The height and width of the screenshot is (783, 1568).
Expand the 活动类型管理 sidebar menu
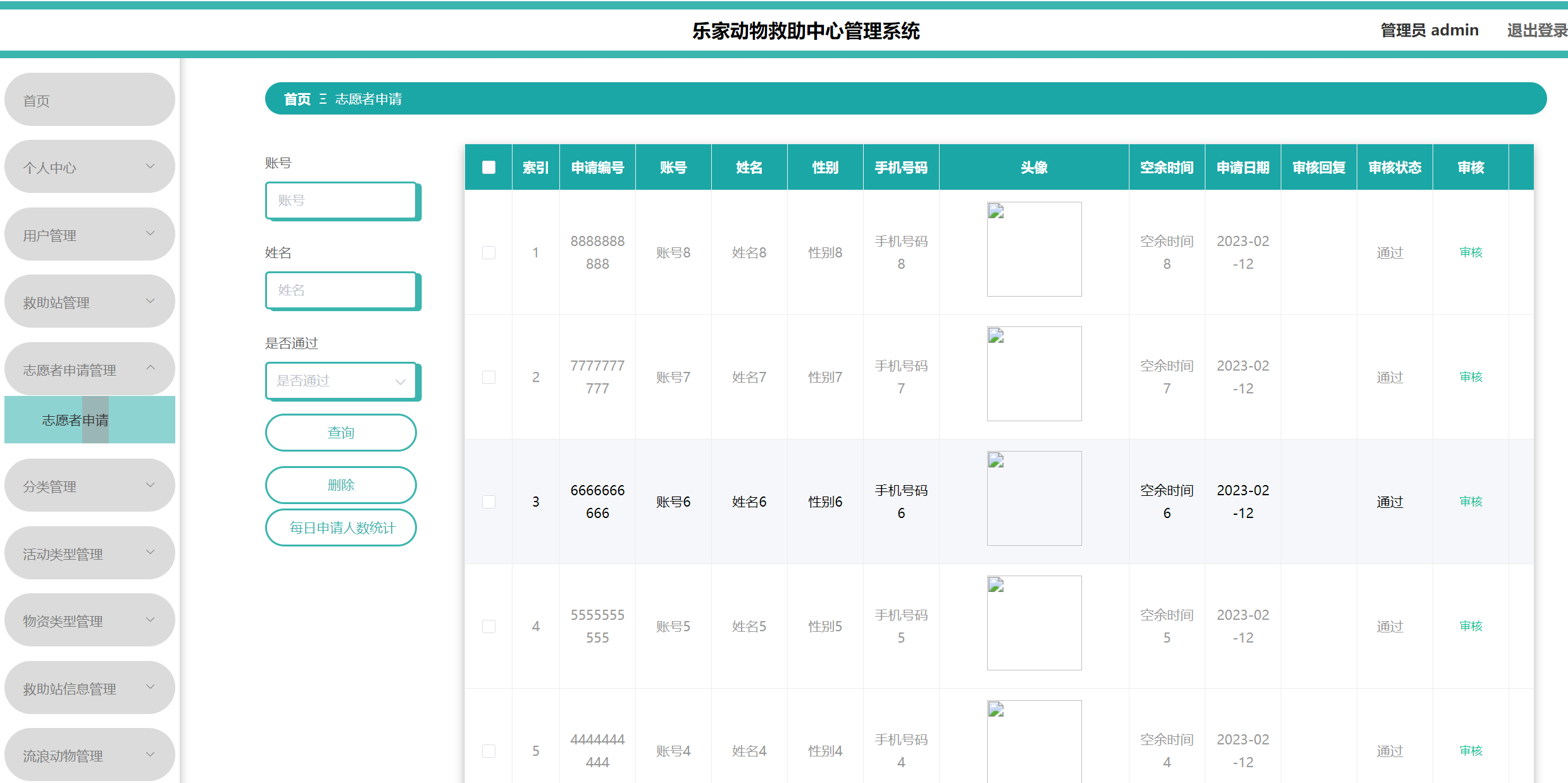pyautogui.click(x=89, y=553)
